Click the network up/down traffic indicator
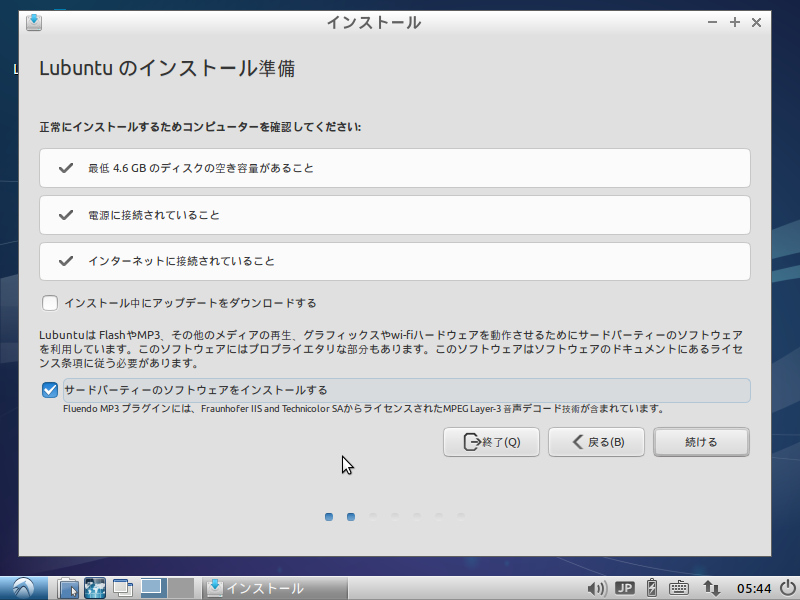The width and height of the screenshot is (800, 600). pos(711,588)
